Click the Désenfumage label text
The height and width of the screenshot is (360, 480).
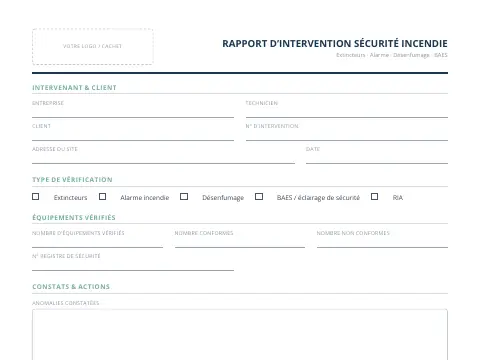(x=223, y=198)
